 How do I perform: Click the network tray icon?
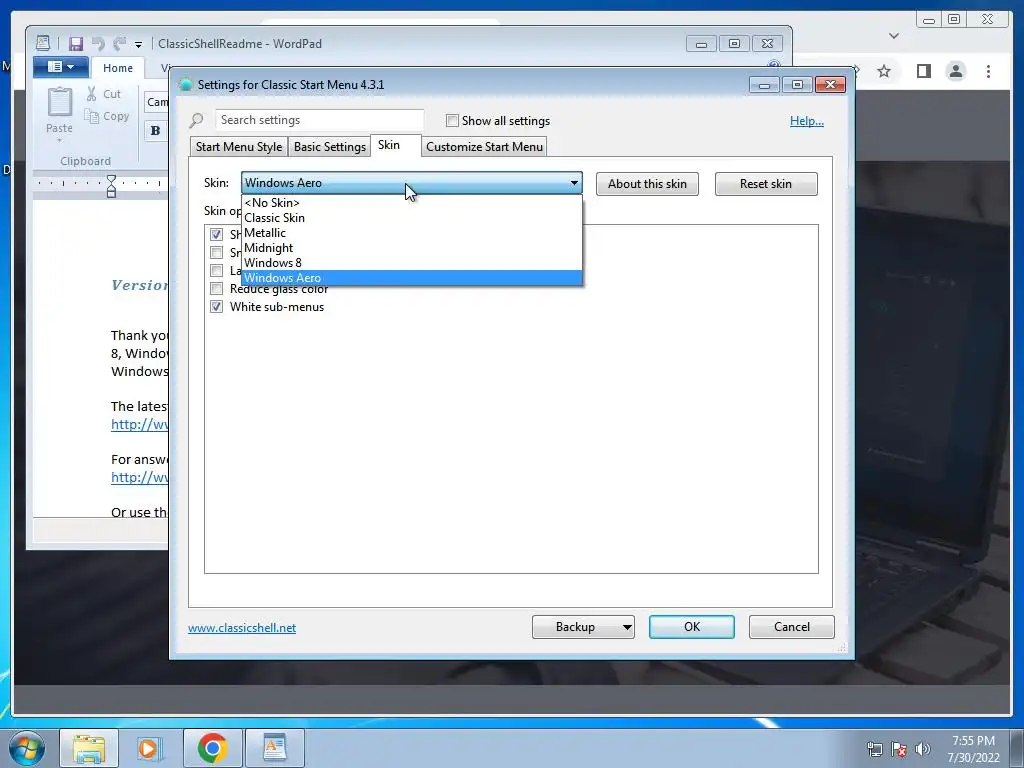tap(874, 749)
